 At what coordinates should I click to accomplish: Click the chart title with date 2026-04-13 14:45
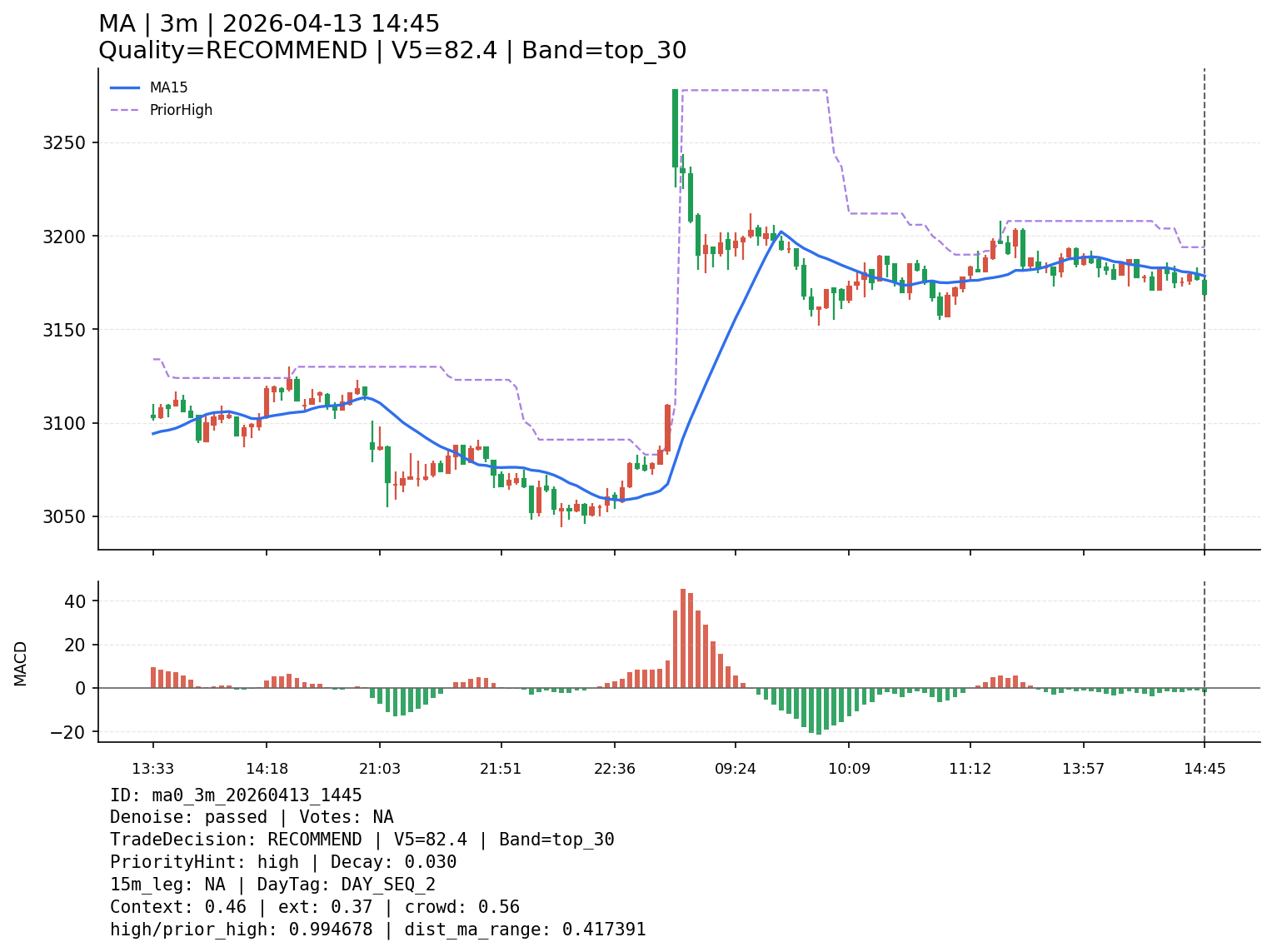269,24
